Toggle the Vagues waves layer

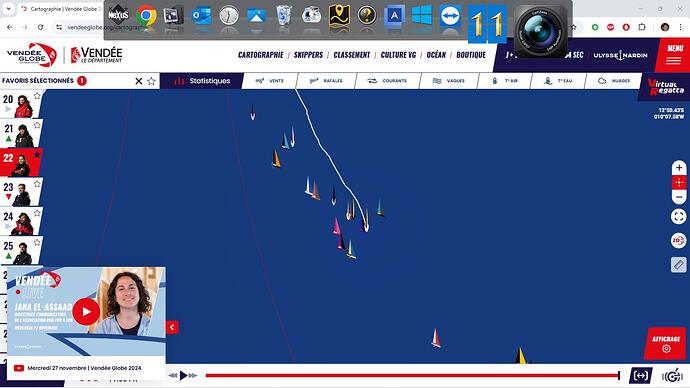click(448, 81)
